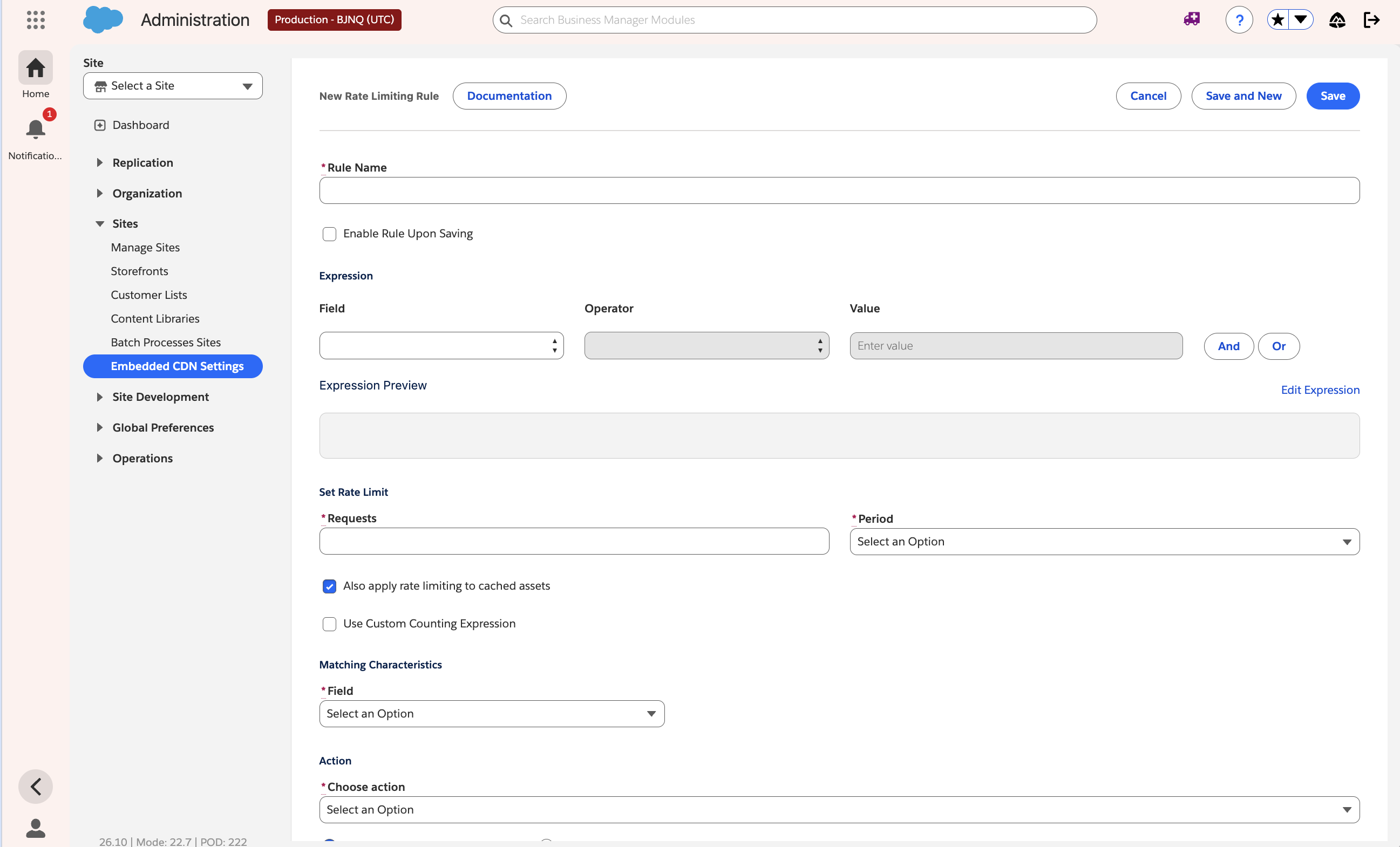Click the Salesforce cloud logo

(x=103, y=20)
